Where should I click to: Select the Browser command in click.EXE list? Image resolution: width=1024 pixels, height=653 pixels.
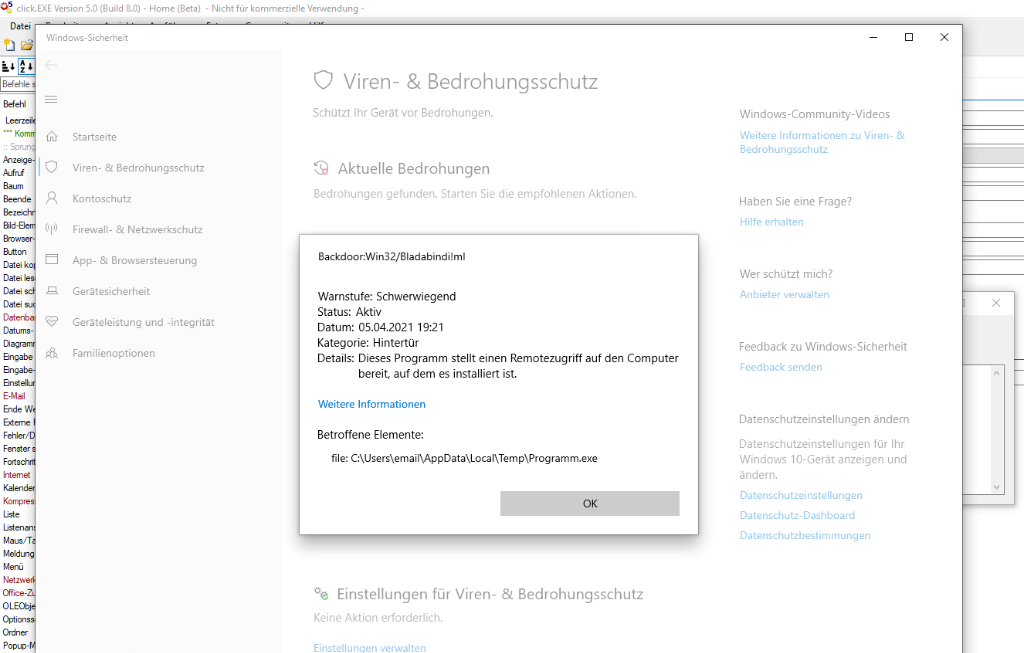(18, 238)
